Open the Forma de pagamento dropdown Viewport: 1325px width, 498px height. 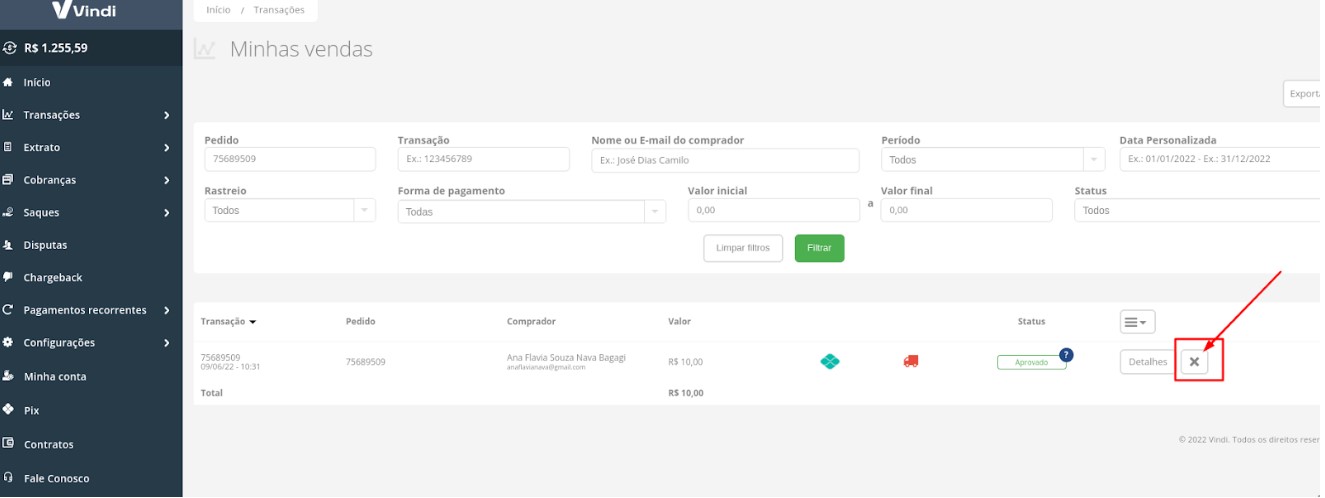tap(531, 212)
